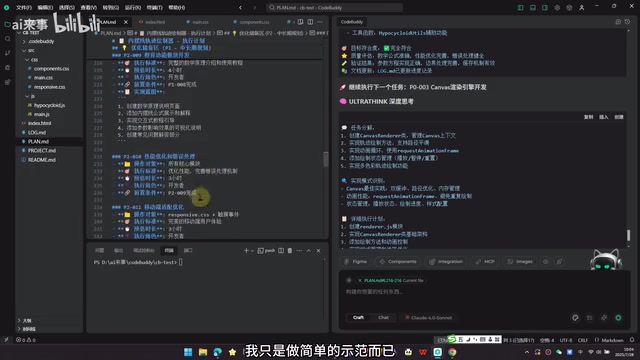640x360 pixels.
Task: Kill the terminal with trash icon
Action: (290, 251)
